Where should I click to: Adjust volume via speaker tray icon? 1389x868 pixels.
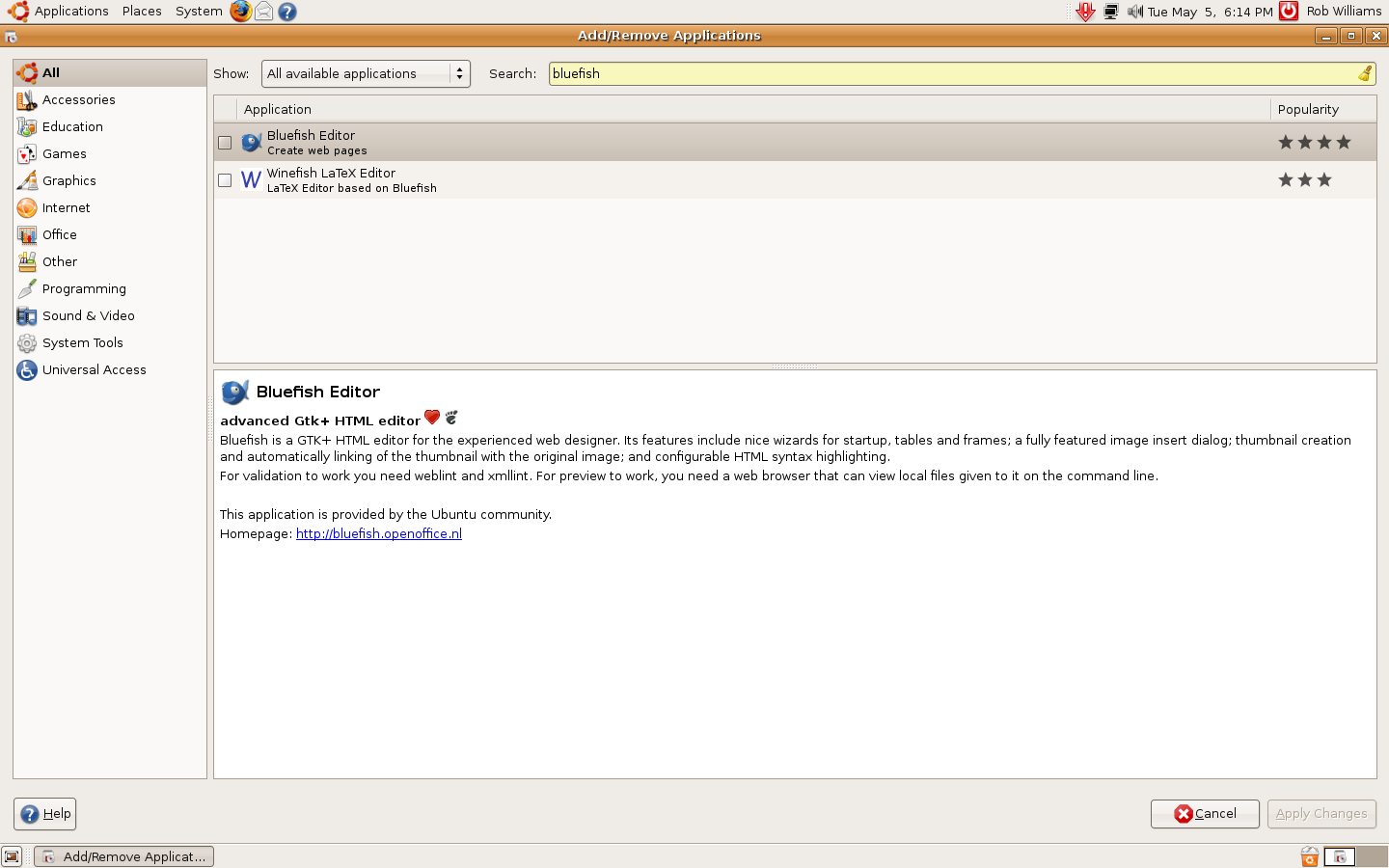pyautogui.click(x=1135, y=12)
